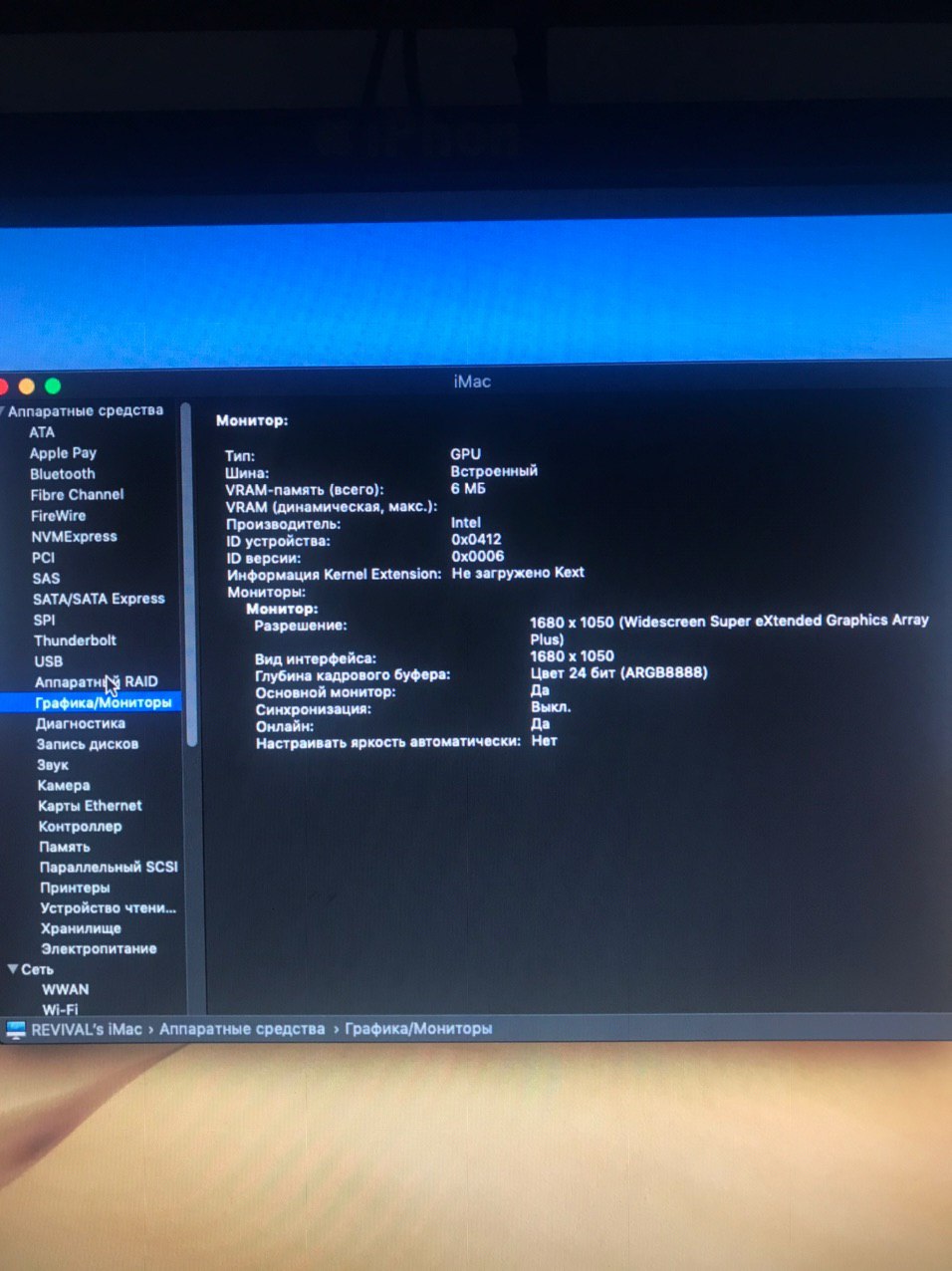The image size is (952, 1271).
Task: Select Запись дисков in the sidebar
Action: pyautogui.click(x=88, y=744)
